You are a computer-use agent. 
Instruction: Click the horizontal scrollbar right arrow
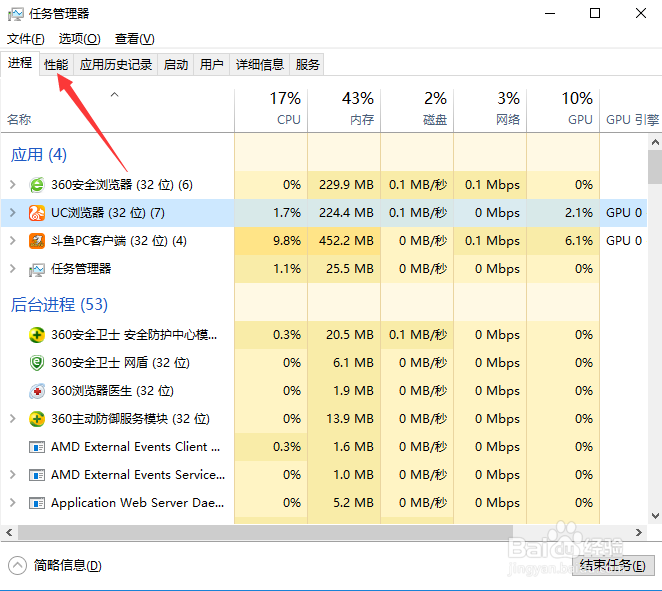(x=639, y=533)
